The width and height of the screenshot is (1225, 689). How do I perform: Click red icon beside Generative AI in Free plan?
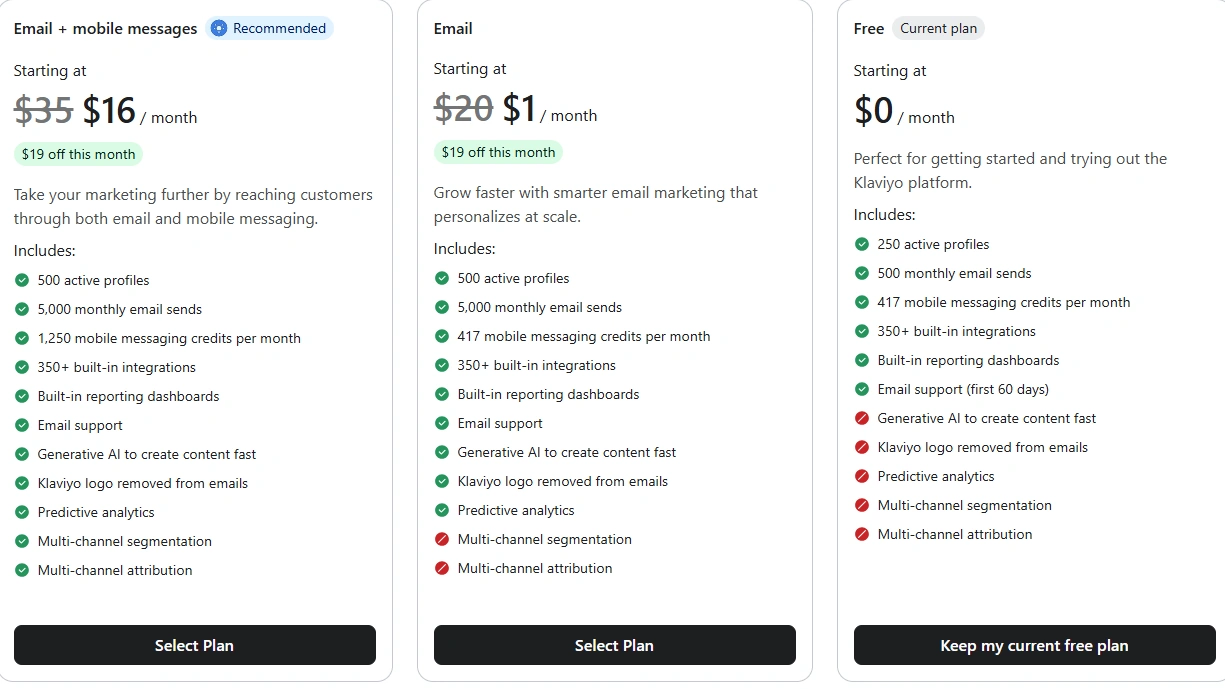[862, 418]
